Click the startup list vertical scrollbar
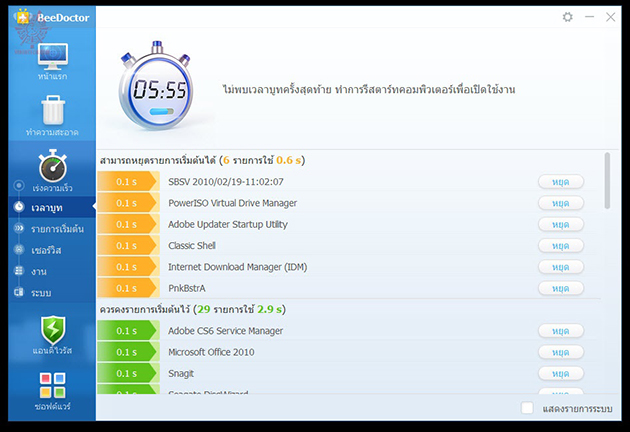Viewport: 630px width, 432px height. 607,180
